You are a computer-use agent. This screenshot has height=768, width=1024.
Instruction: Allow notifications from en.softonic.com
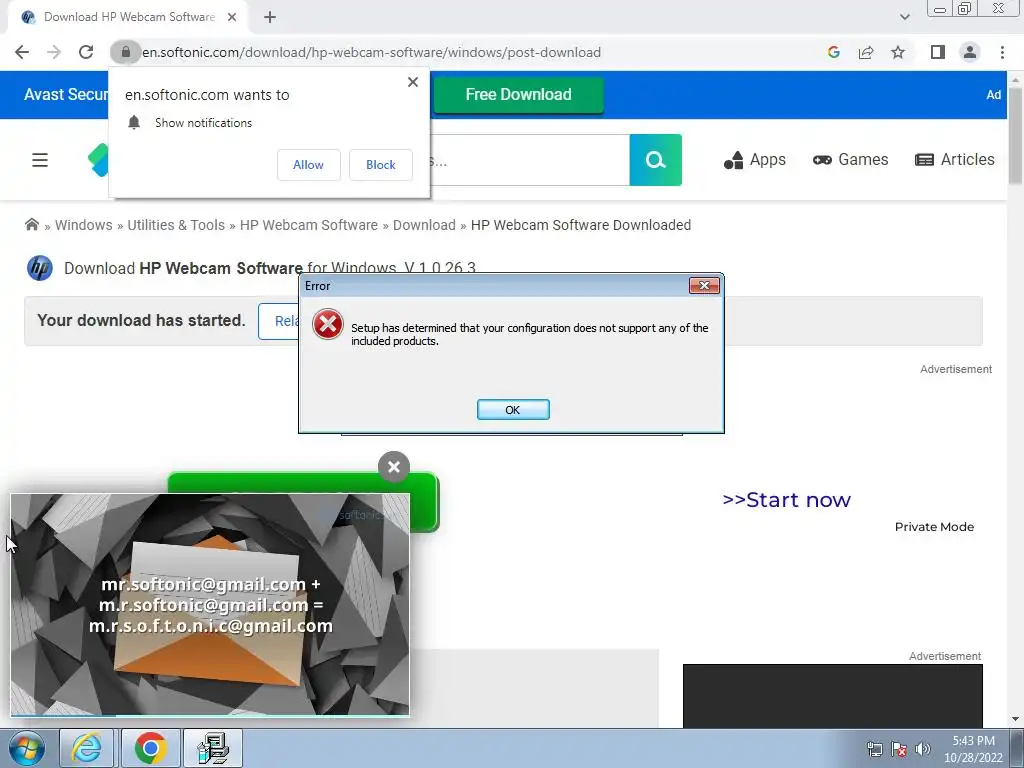click(x=308, y=165)
